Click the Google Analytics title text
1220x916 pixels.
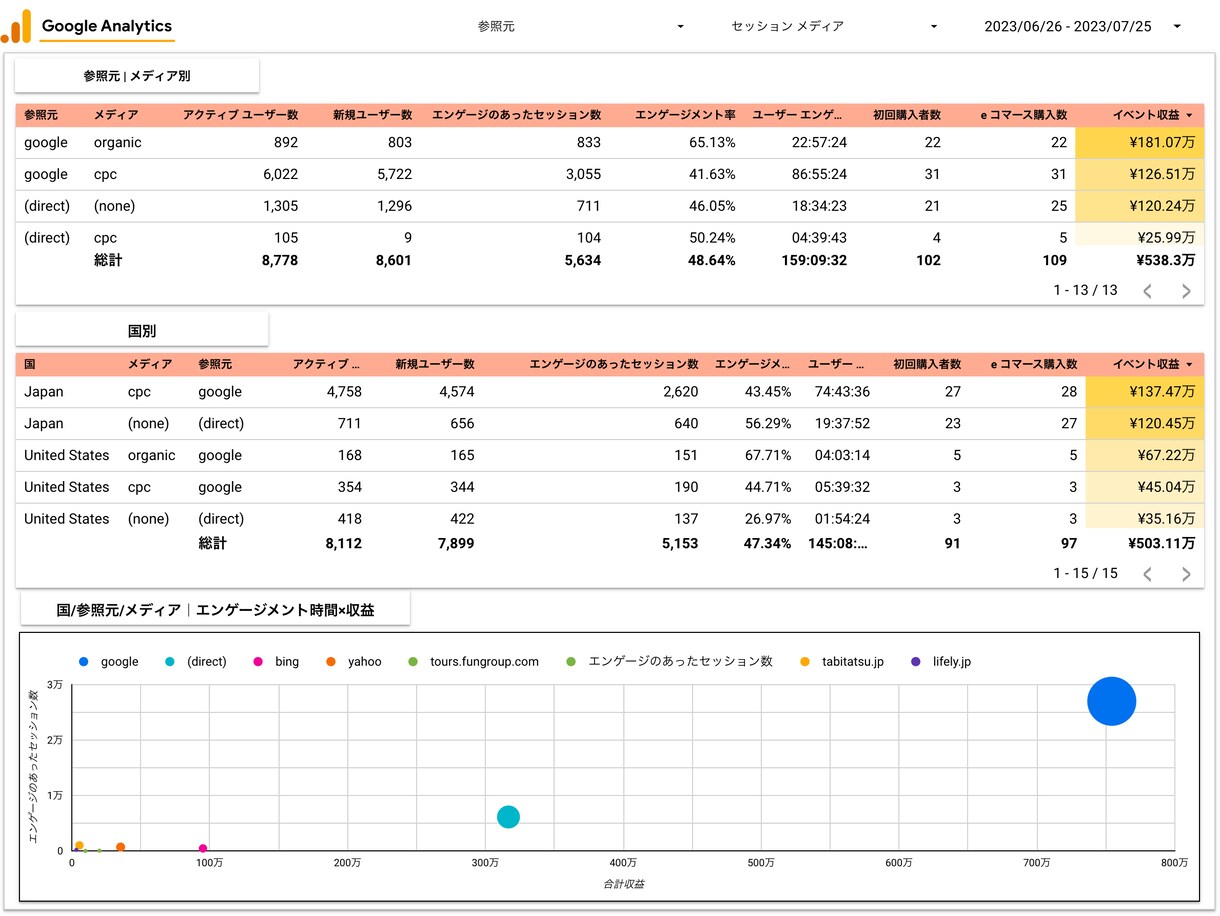[x=107, y=26]
